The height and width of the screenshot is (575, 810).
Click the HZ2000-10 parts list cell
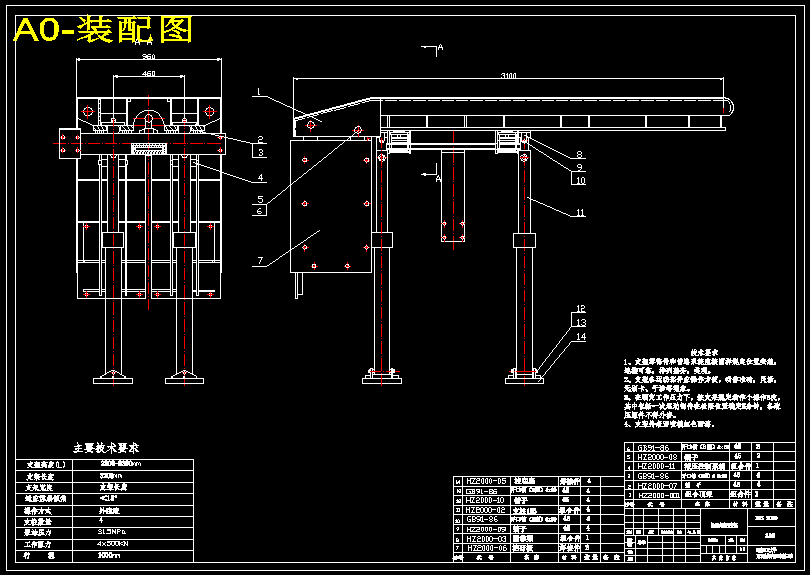(x=486, y=500)
